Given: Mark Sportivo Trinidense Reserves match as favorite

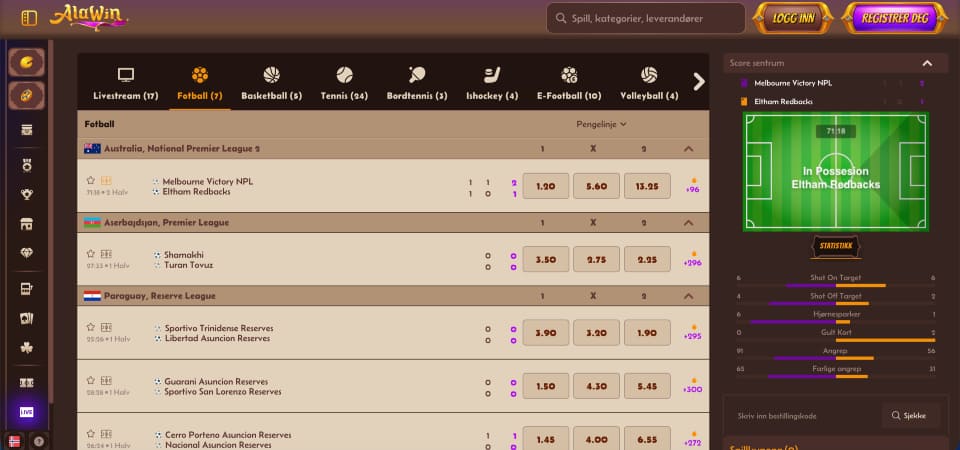Looking at the screenshot, I should click(x=91, y=327).
